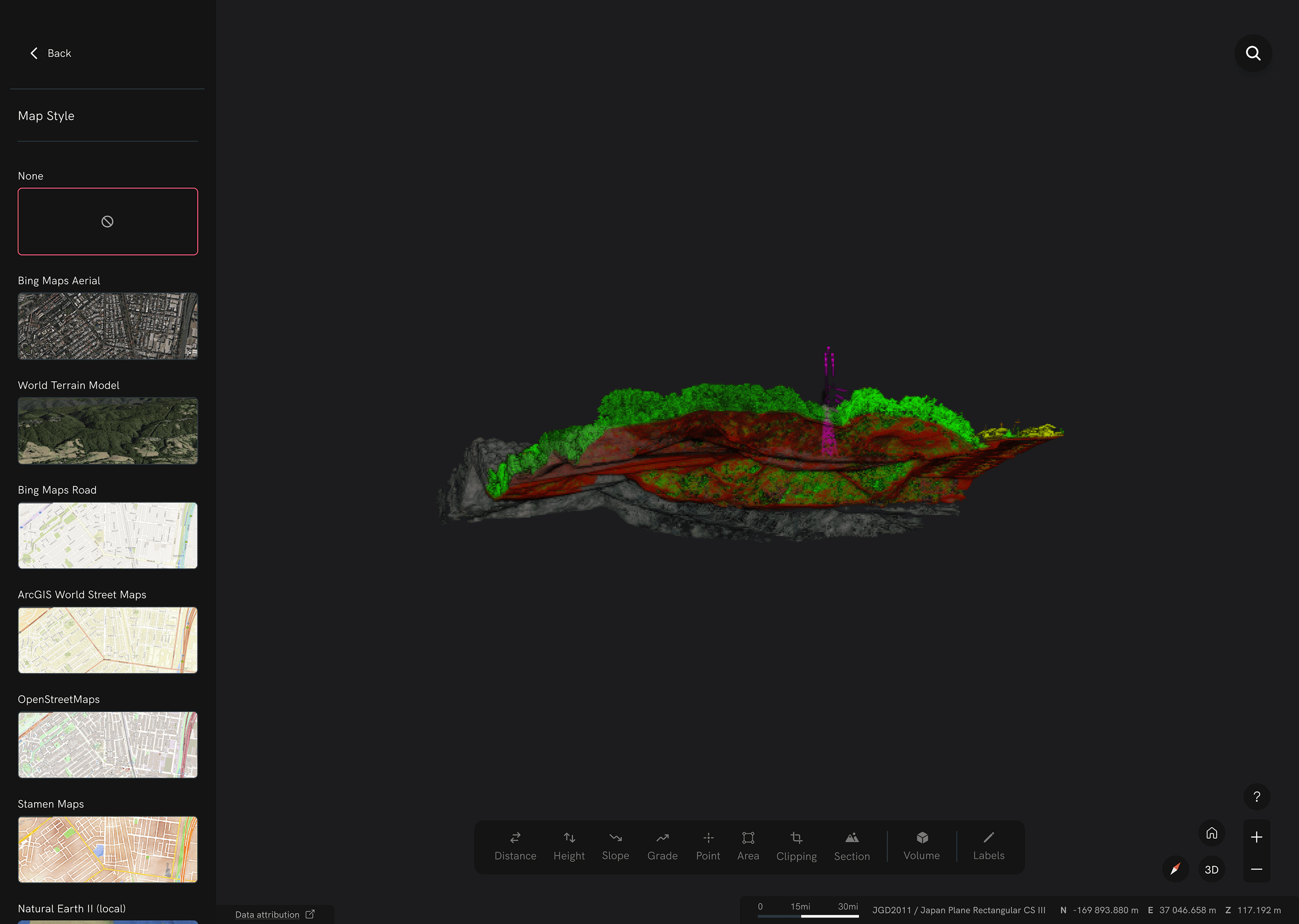Image resolution: width=1299 pixels, height=924 pixels.
Task: Zoom in with the plus button
Action: coord(1256,837)
